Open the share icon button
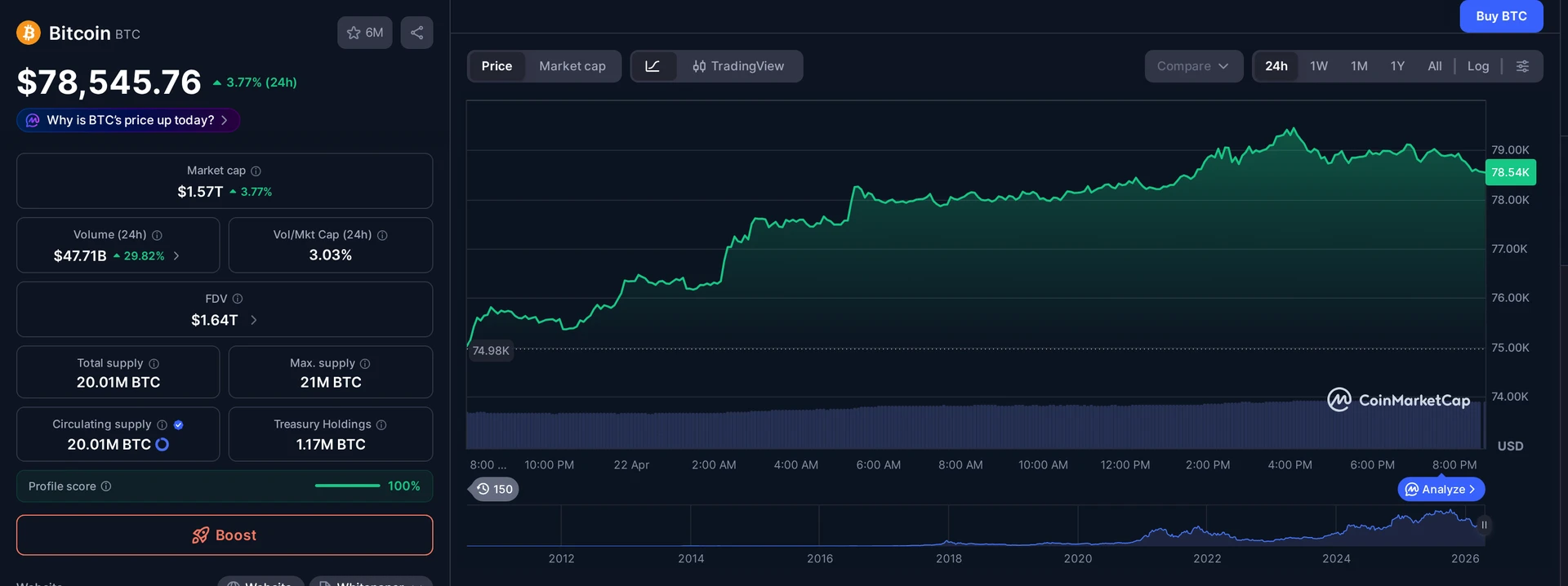 [x=416, y=33]
